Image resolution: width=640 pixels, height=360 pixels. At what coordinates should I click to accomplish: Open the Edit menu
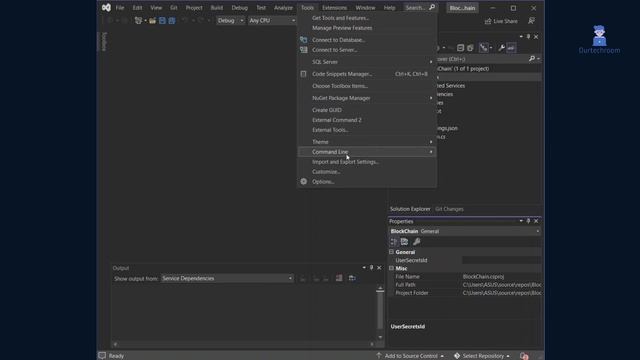(138, 8)
